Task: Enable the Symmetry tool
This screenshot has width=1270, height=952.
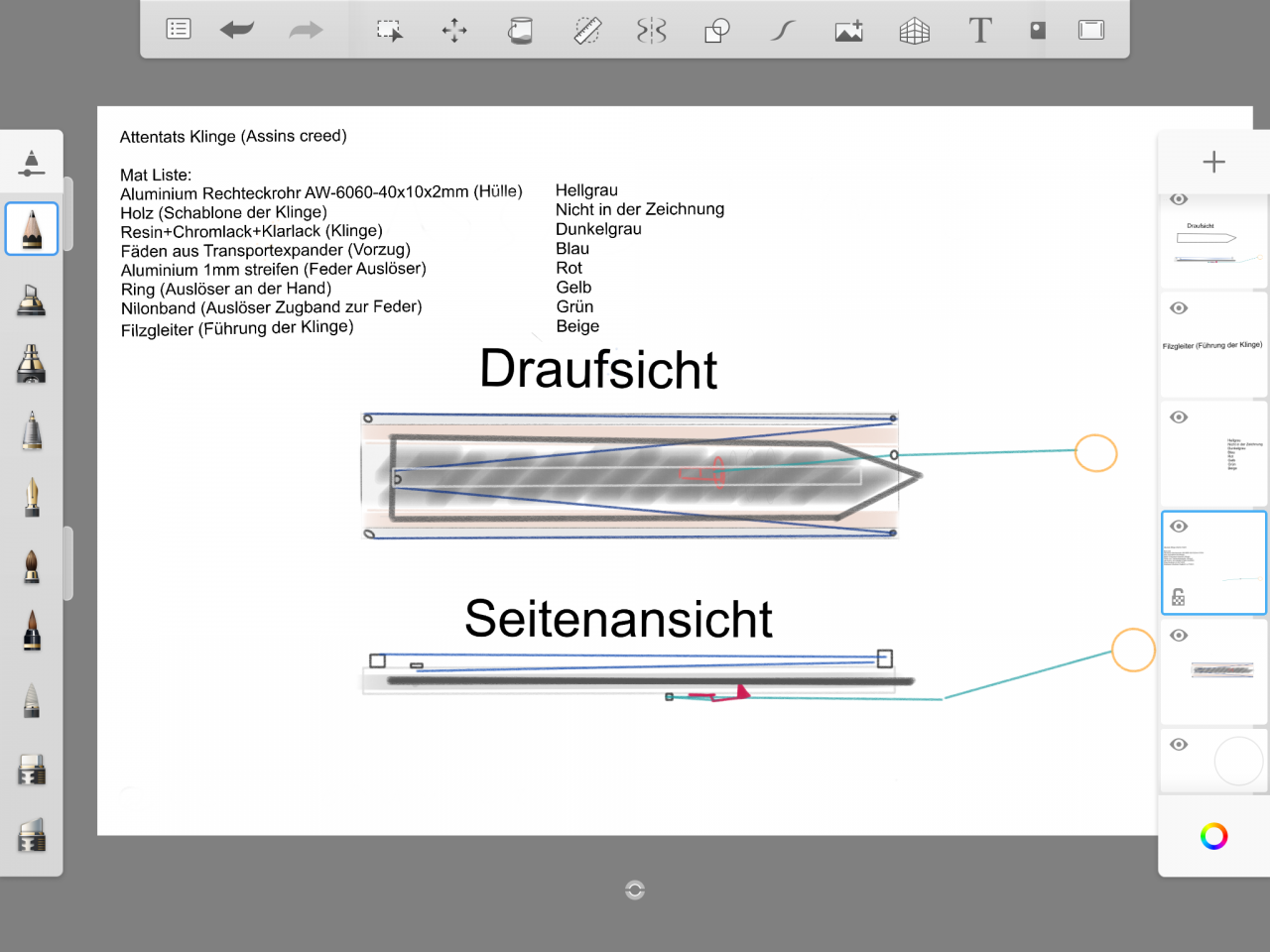Action: (x=652, y=31)
